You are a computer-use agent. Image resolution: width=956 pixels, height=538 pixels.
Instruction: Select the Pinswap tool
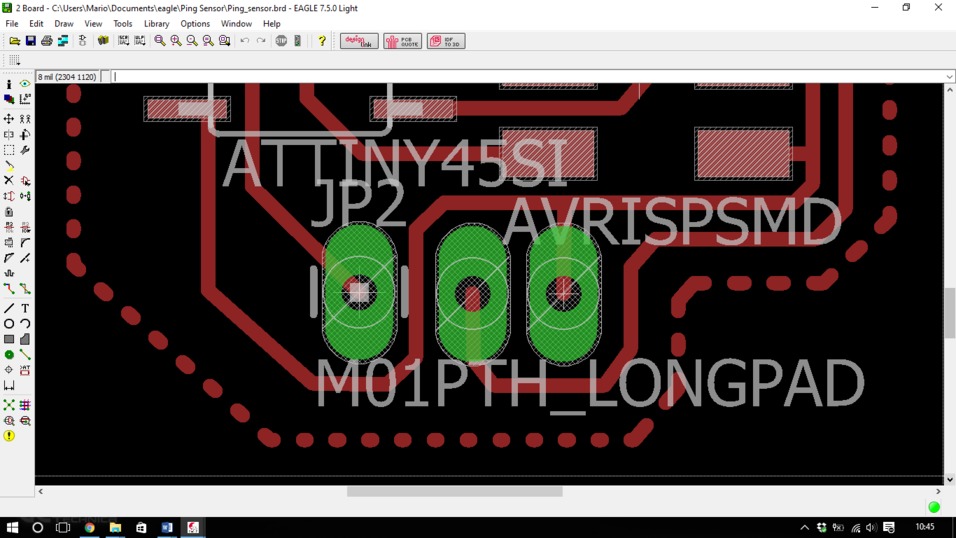pos(9,196)
